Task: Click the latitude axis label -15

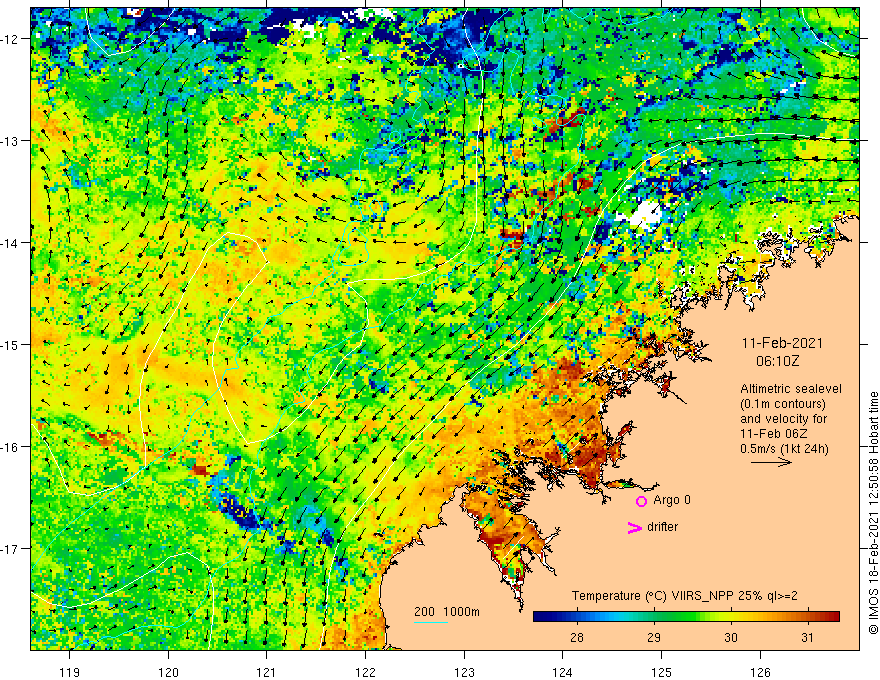Action: click(10, 345)
